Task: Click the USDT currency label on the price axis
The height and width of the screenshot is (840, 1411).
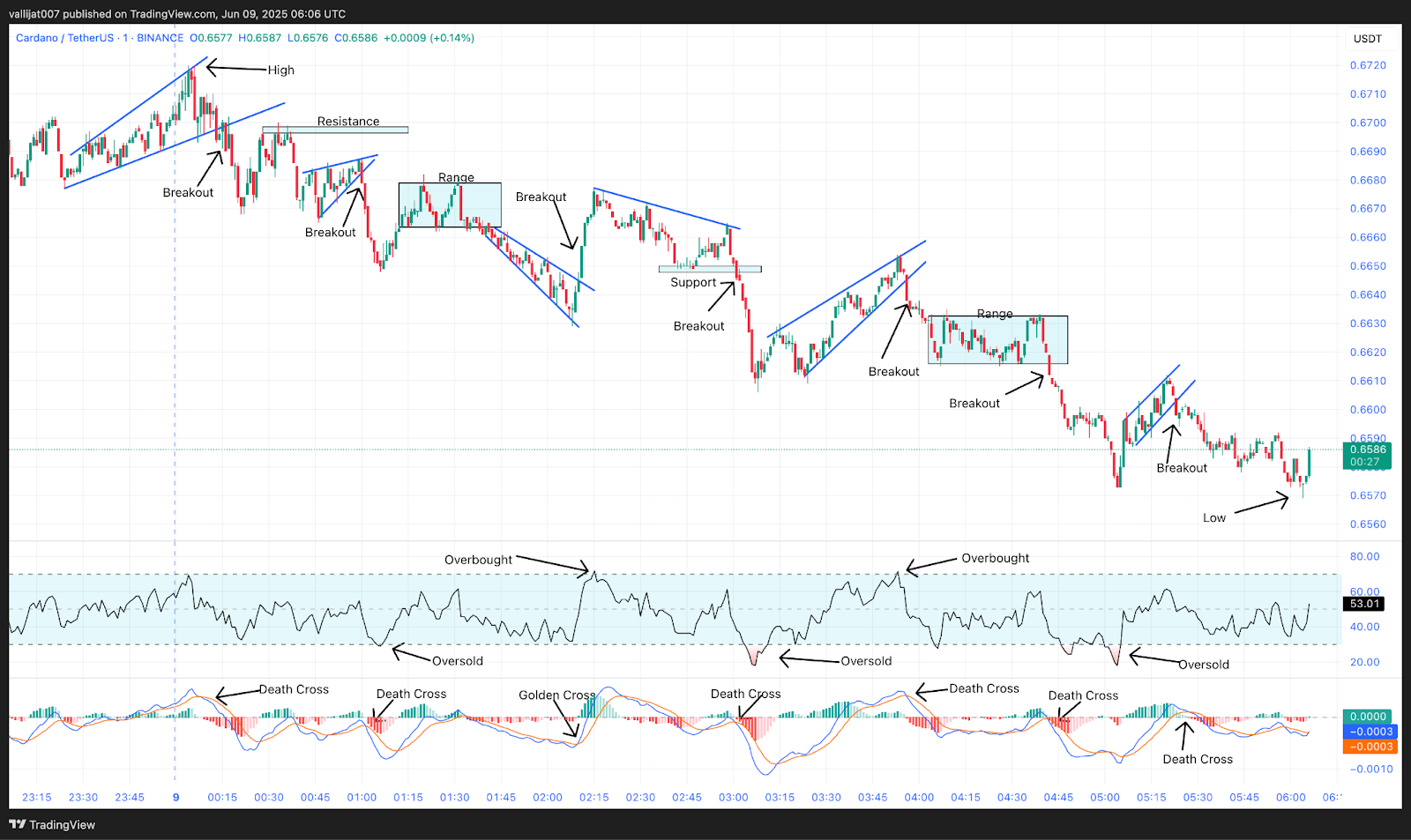Action: [1368, 39]
